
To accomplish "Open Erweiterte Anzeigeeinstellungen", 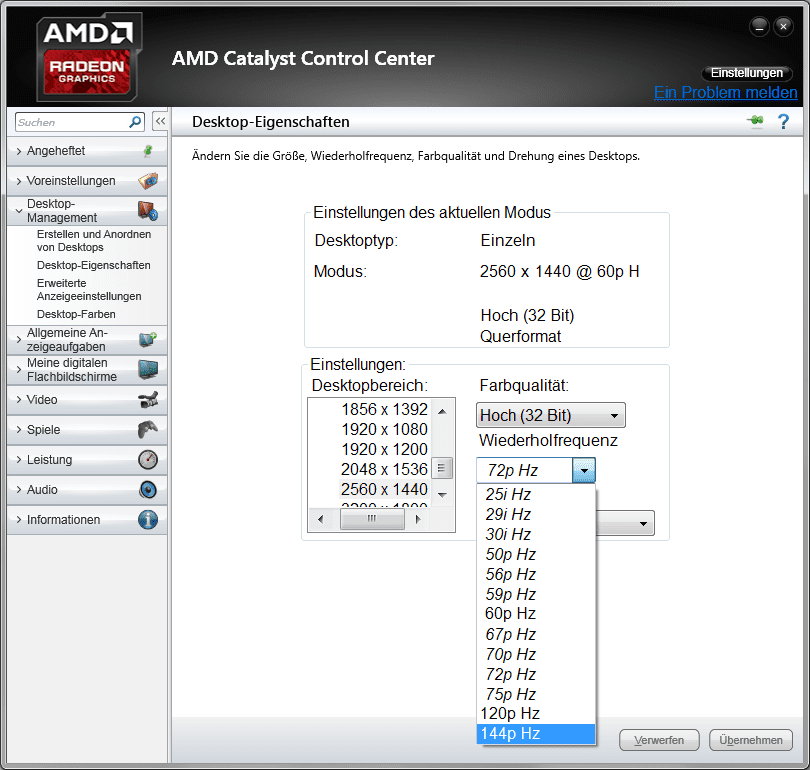I will [x=89, y=290].
